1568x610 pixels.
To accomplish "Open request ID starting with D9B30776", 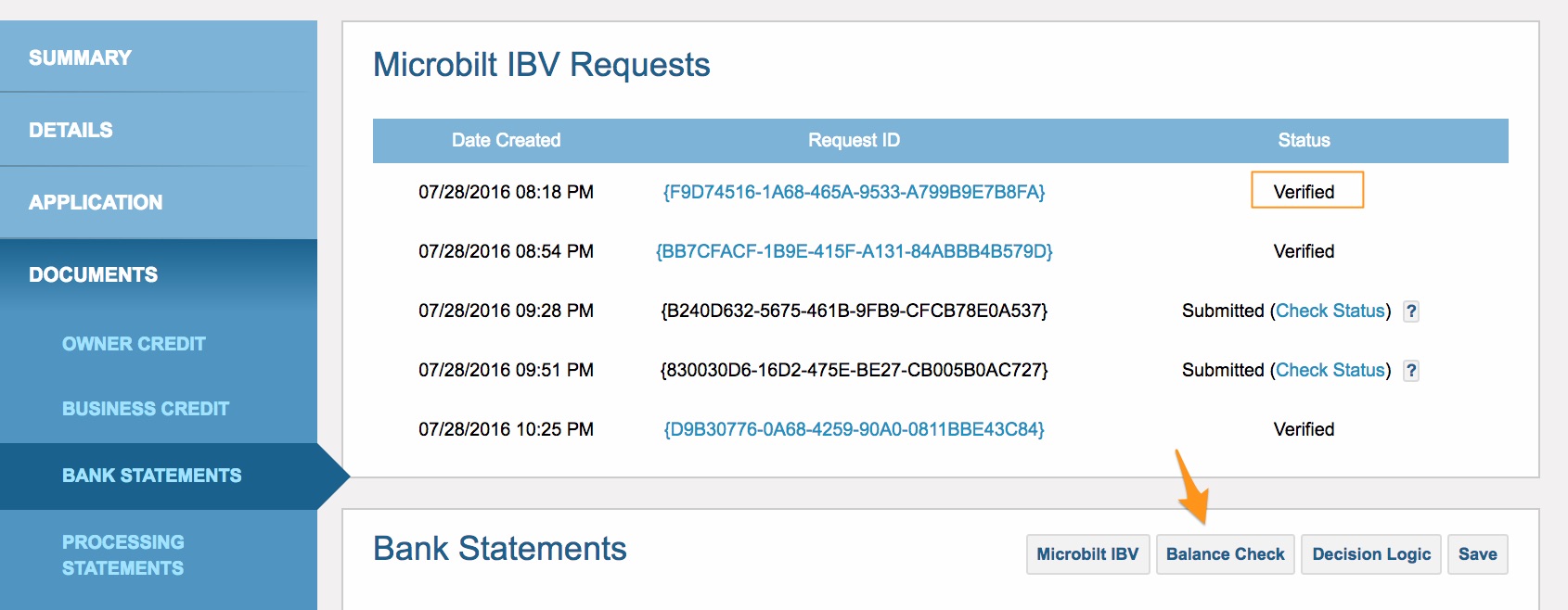I will [854, 429].
